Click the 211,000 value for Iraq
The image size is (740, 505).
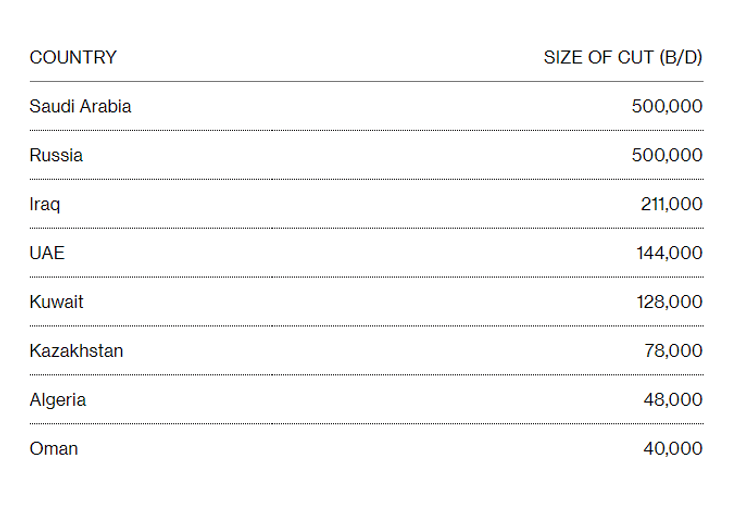671,204
